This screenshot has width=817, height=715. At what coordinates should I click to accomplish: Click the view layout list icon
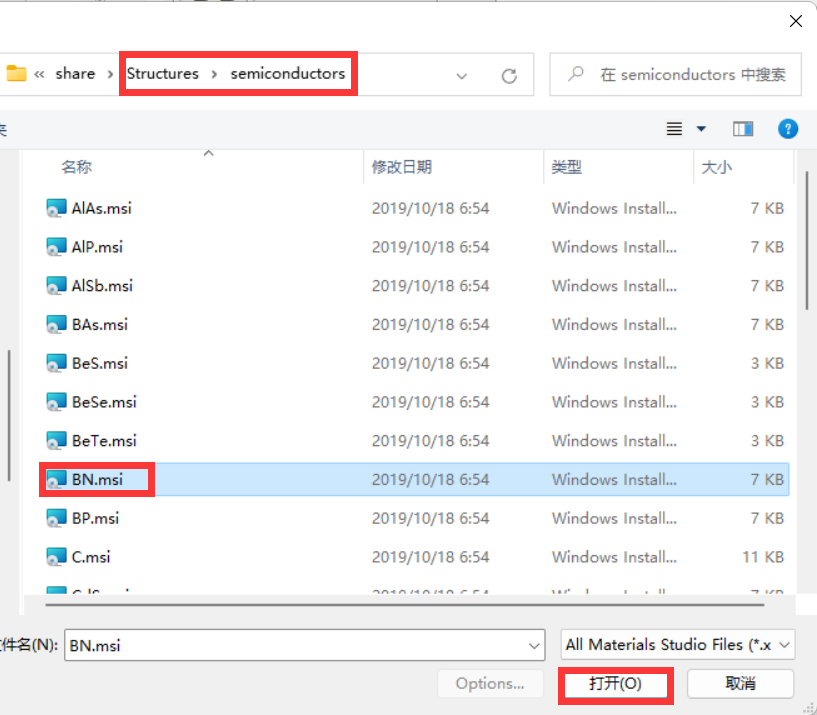coord(674,129)
